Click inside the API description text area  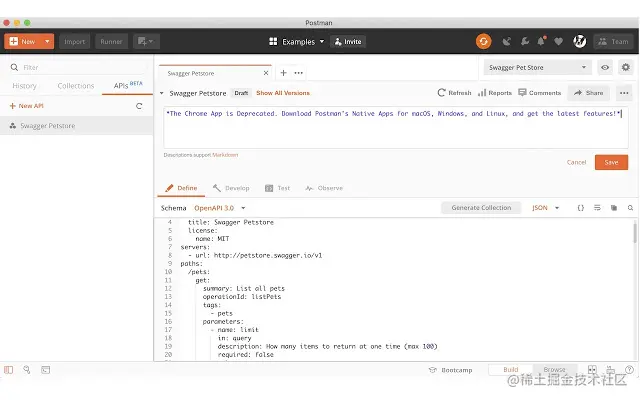pos(396,128)
